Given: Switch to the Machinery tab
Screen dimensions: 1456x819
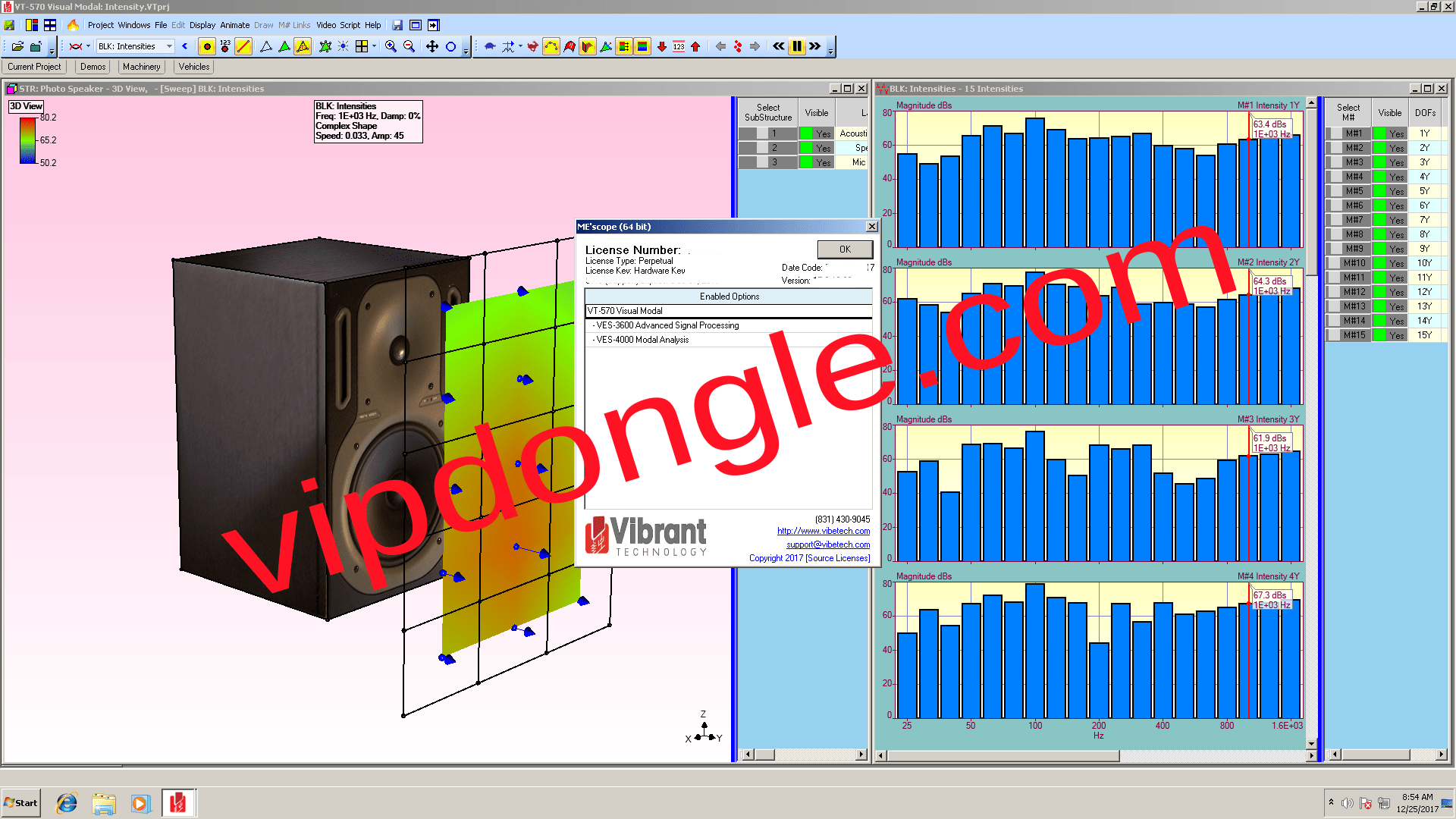Looking at the screenshot, I should pos(141,67).
